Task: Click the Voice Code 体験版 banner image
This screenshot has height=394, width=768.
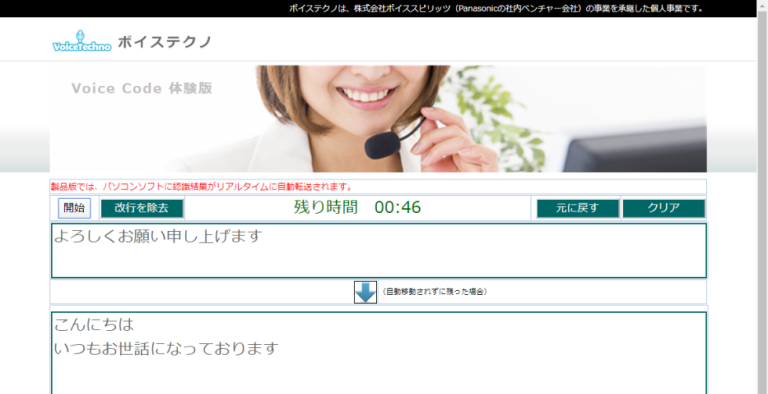Action: 378,119
